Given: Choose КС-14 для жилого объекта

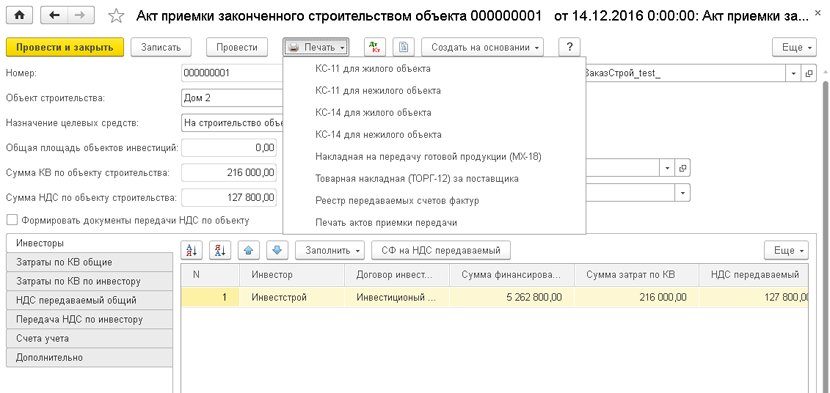Looking at the screenshot, I should tap(434, 113).
